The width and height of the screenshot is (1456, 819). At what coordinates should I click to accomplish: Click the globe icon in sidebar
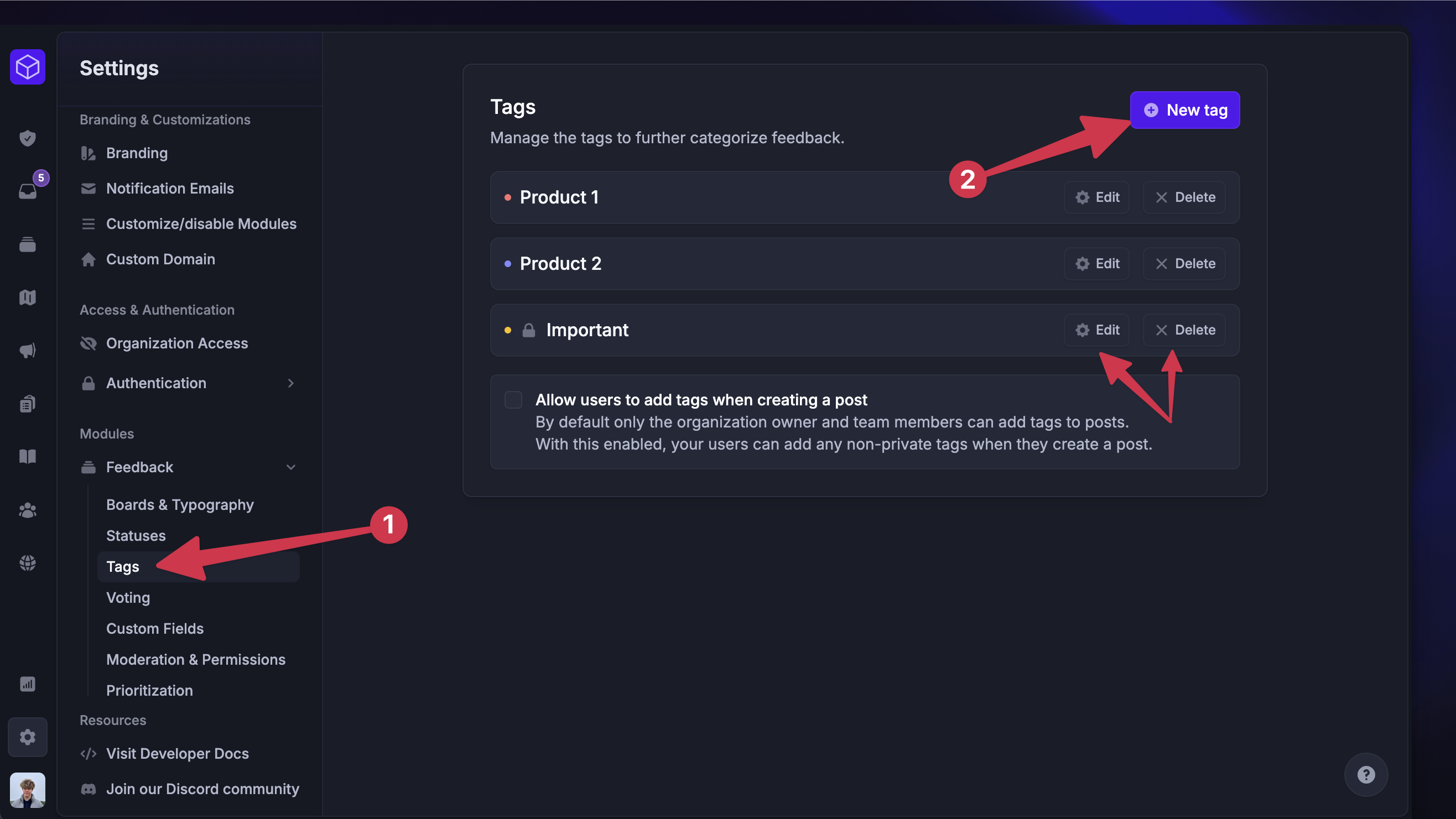click(27, 562)
